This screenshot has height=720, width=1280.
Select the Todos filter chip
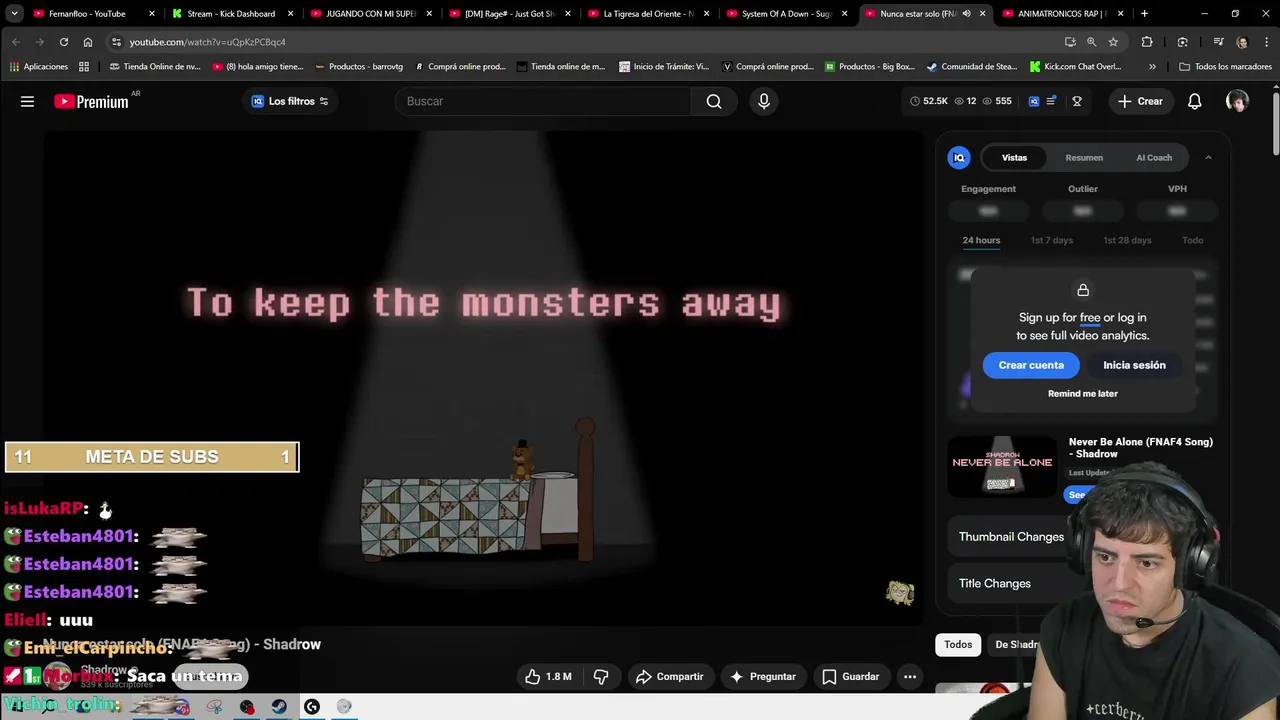point(958,645)
